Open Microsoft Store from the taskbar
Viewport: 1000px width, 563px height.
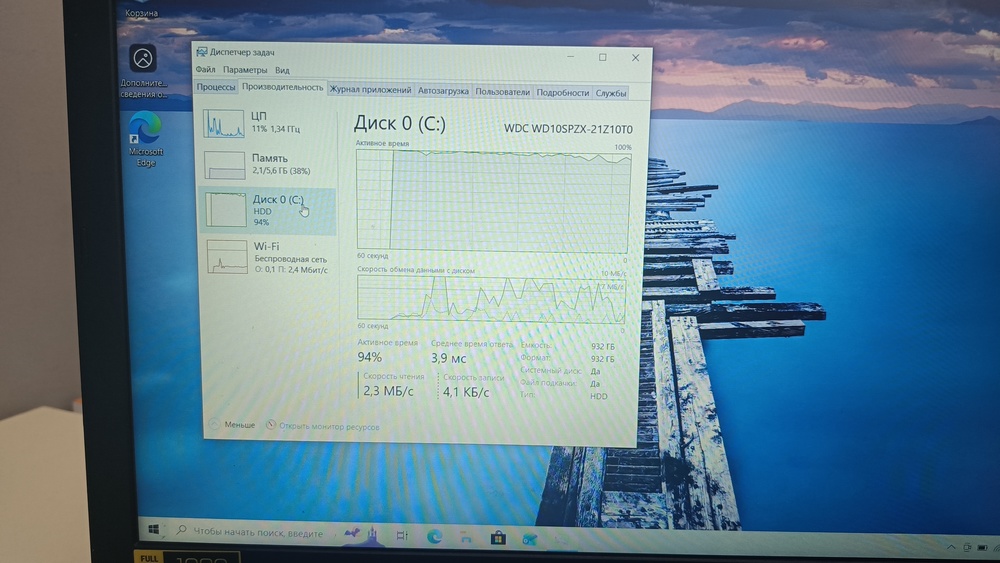498,538
